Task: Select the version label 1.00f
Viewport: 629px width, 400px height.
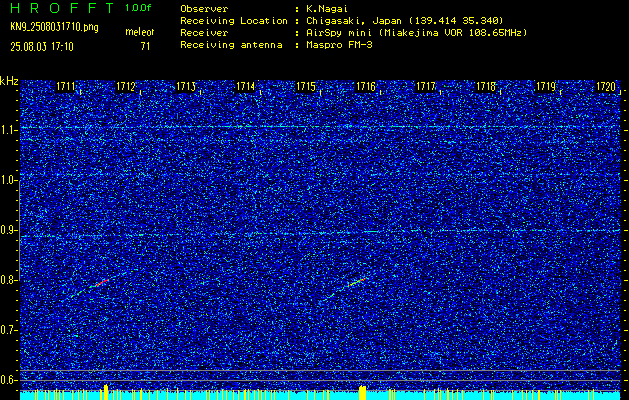Action: pyautogui.click(x=138, y=8)
